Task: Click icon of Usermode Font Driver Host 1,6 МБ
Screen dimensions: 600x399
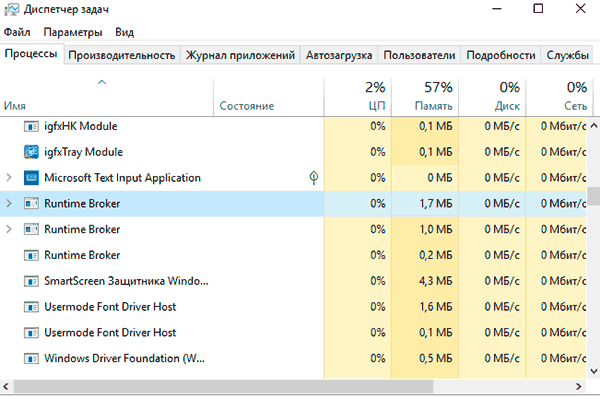Action: (31, 307)
